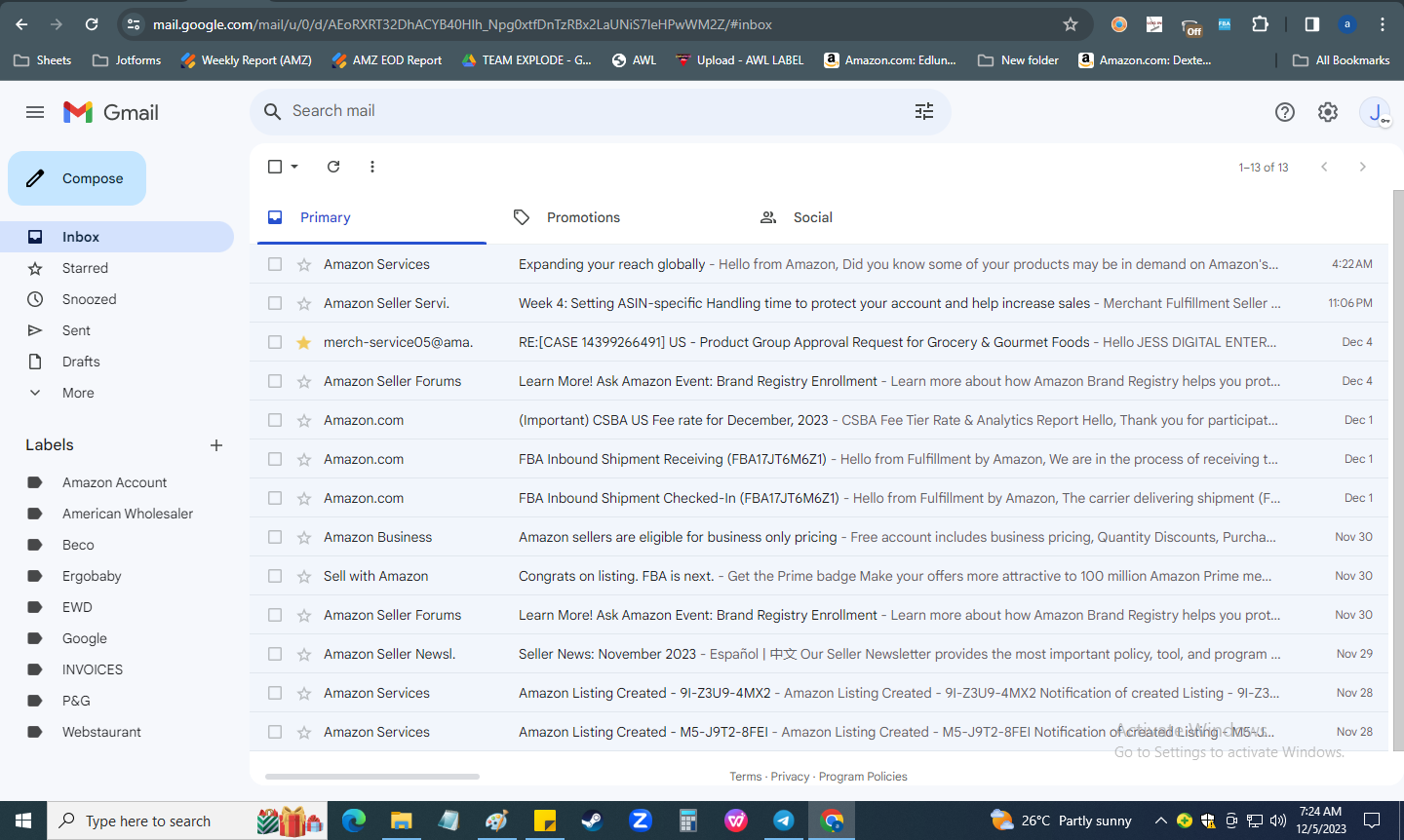Check the CSBA US Fee rate email
Screen dimensions: 1404x840
coord(275,420)
